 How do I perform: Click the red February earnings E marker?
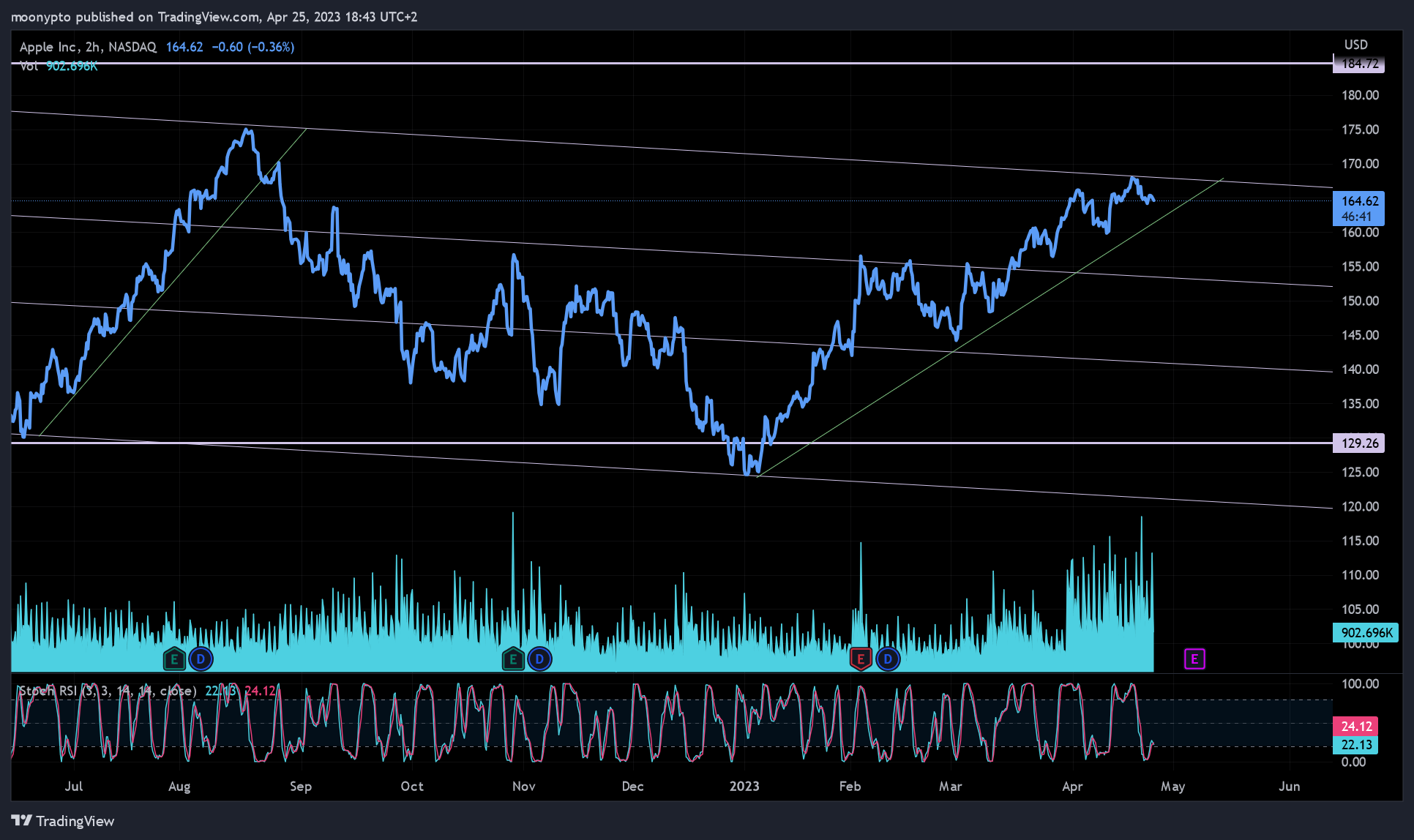click(x=861, y=659)
